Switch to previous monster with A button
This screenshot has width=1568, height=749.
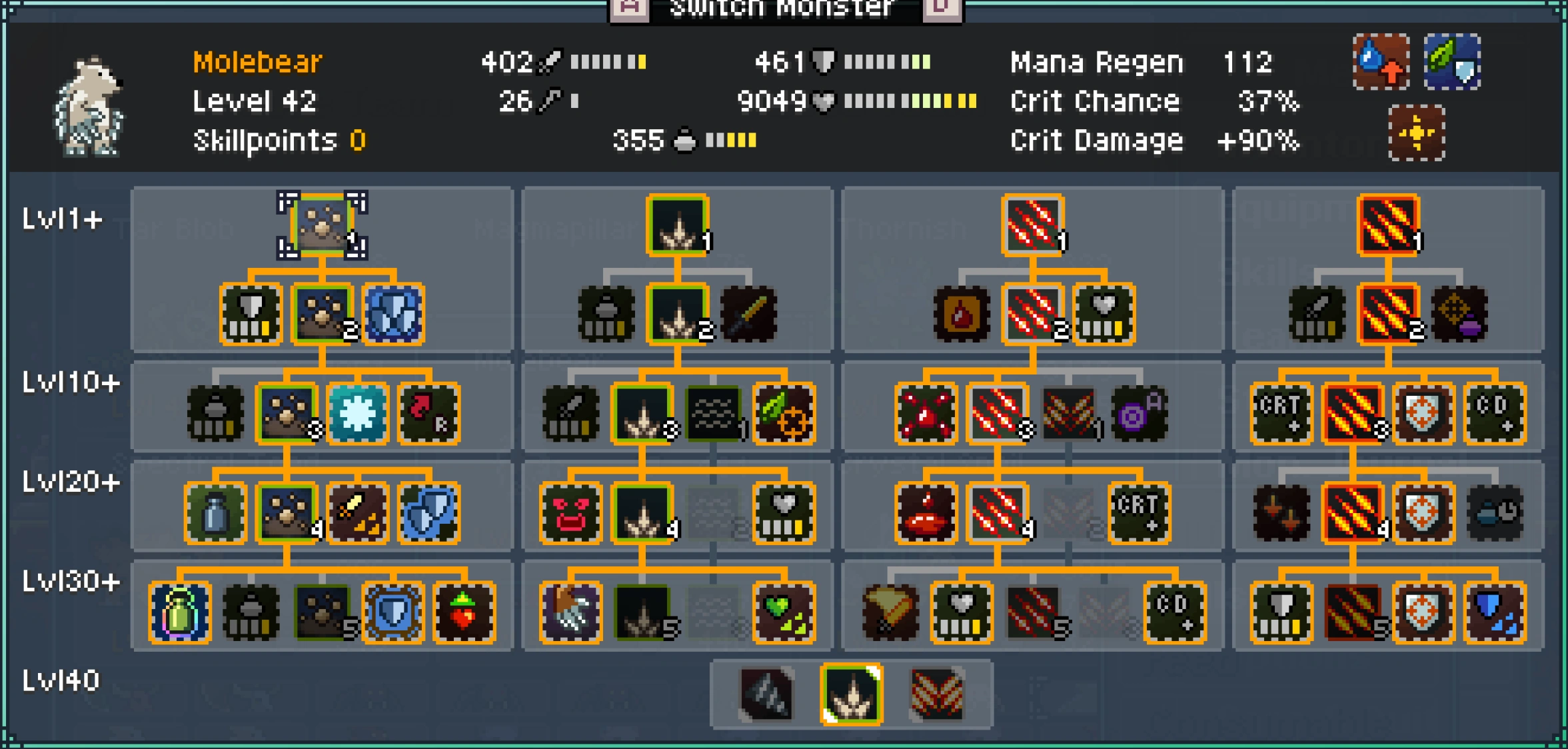[629, 8]
